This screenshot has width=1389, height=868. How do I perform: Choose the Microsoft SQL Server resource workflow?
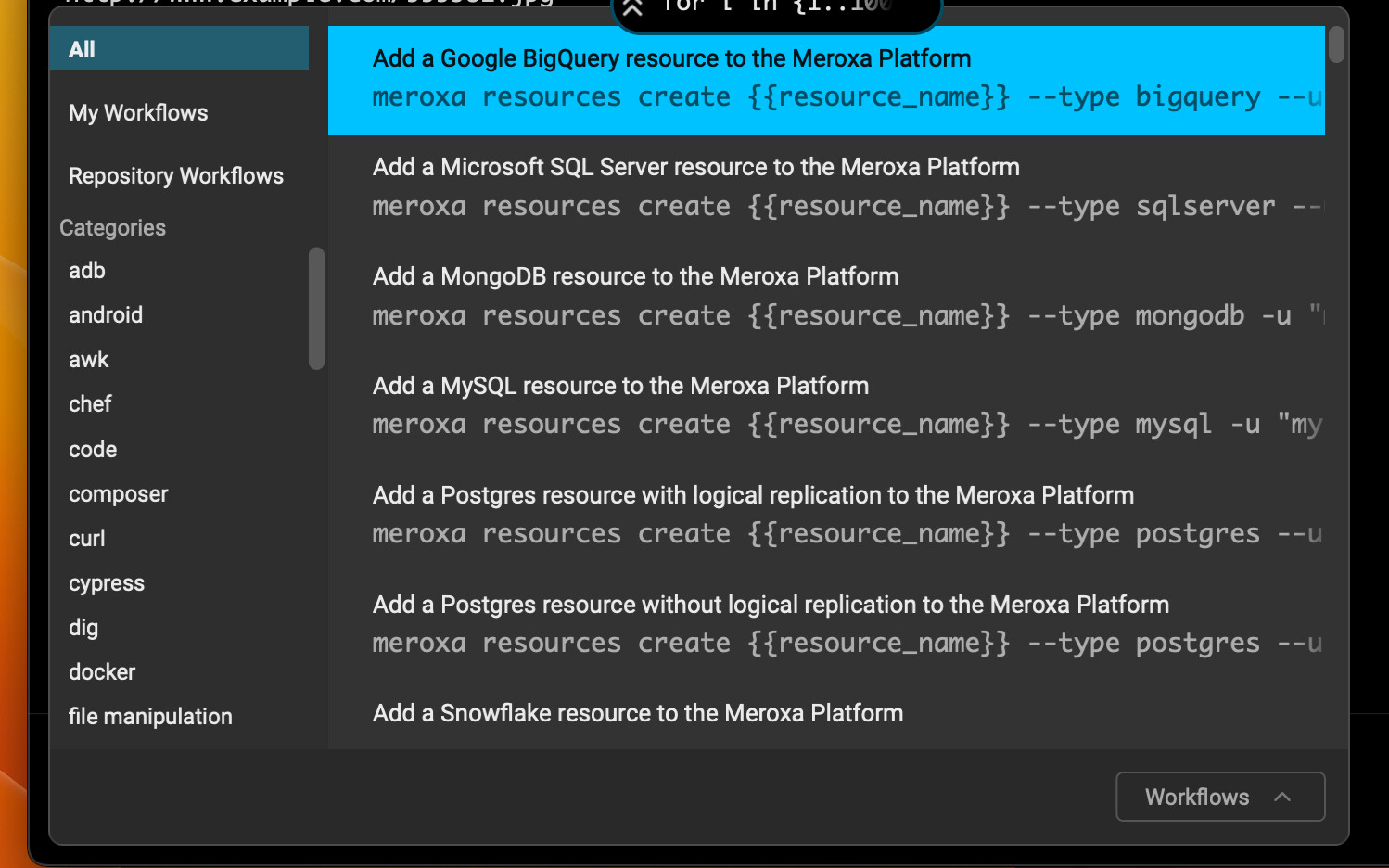click(x=825, y=187)
